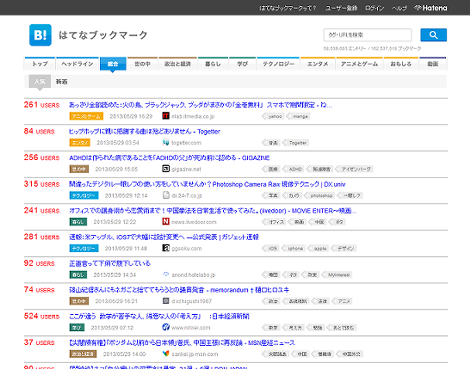Open the 524 users bookmark count

42,316
